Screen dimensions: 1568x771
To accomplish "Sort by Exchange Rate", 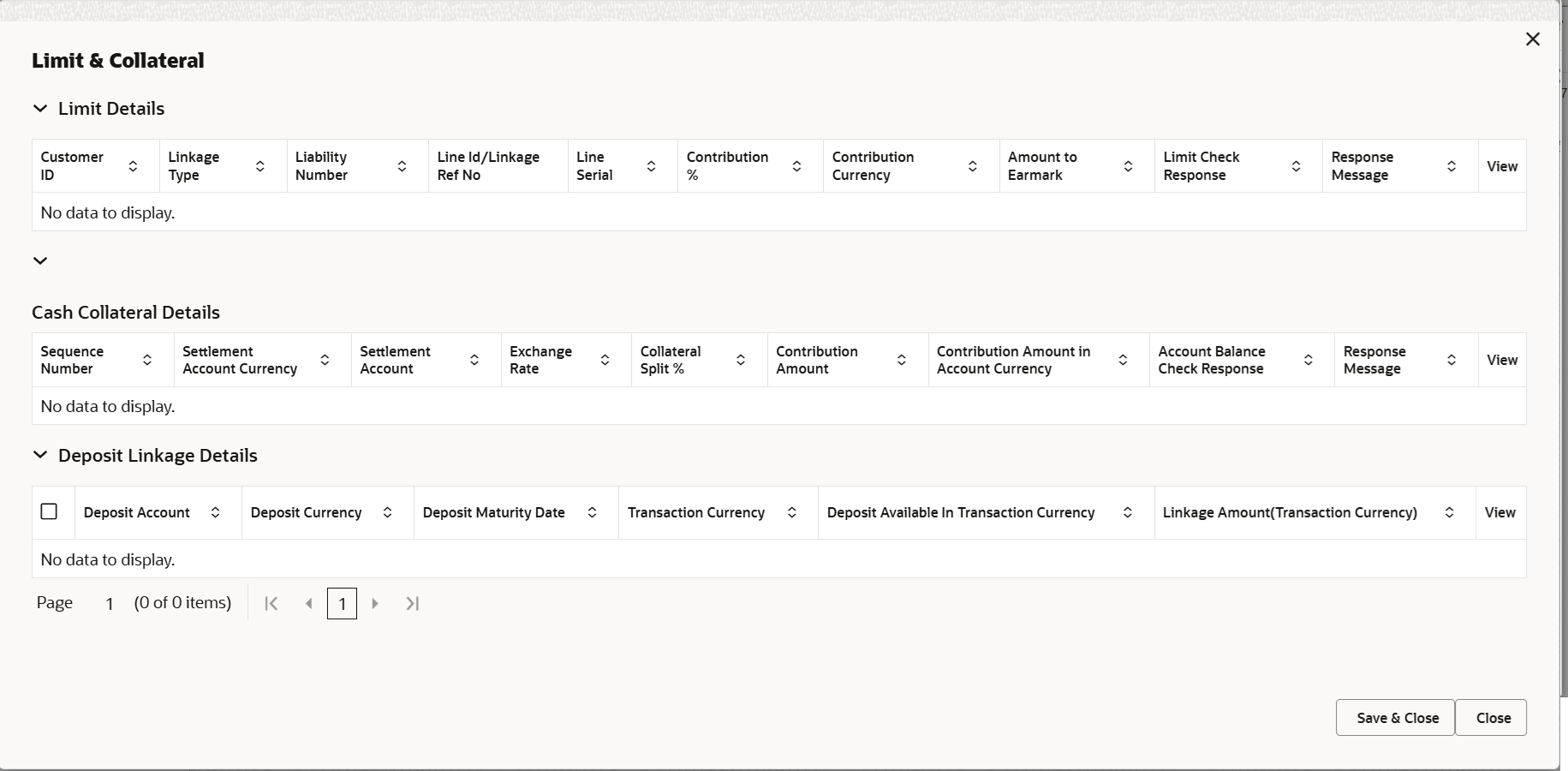I will pyautogui.click(x=605, y=360).
